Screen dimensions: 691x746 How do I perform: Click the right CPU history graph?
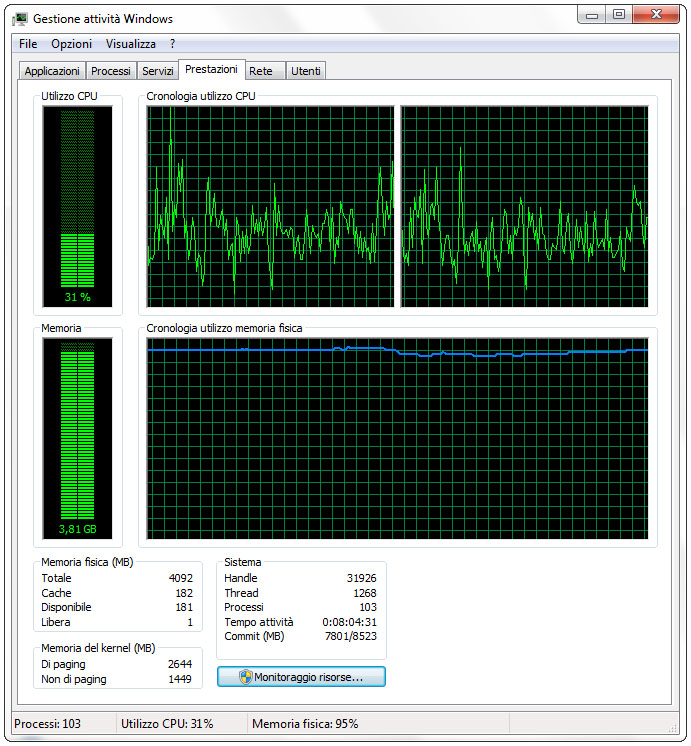tap(524, 206)
